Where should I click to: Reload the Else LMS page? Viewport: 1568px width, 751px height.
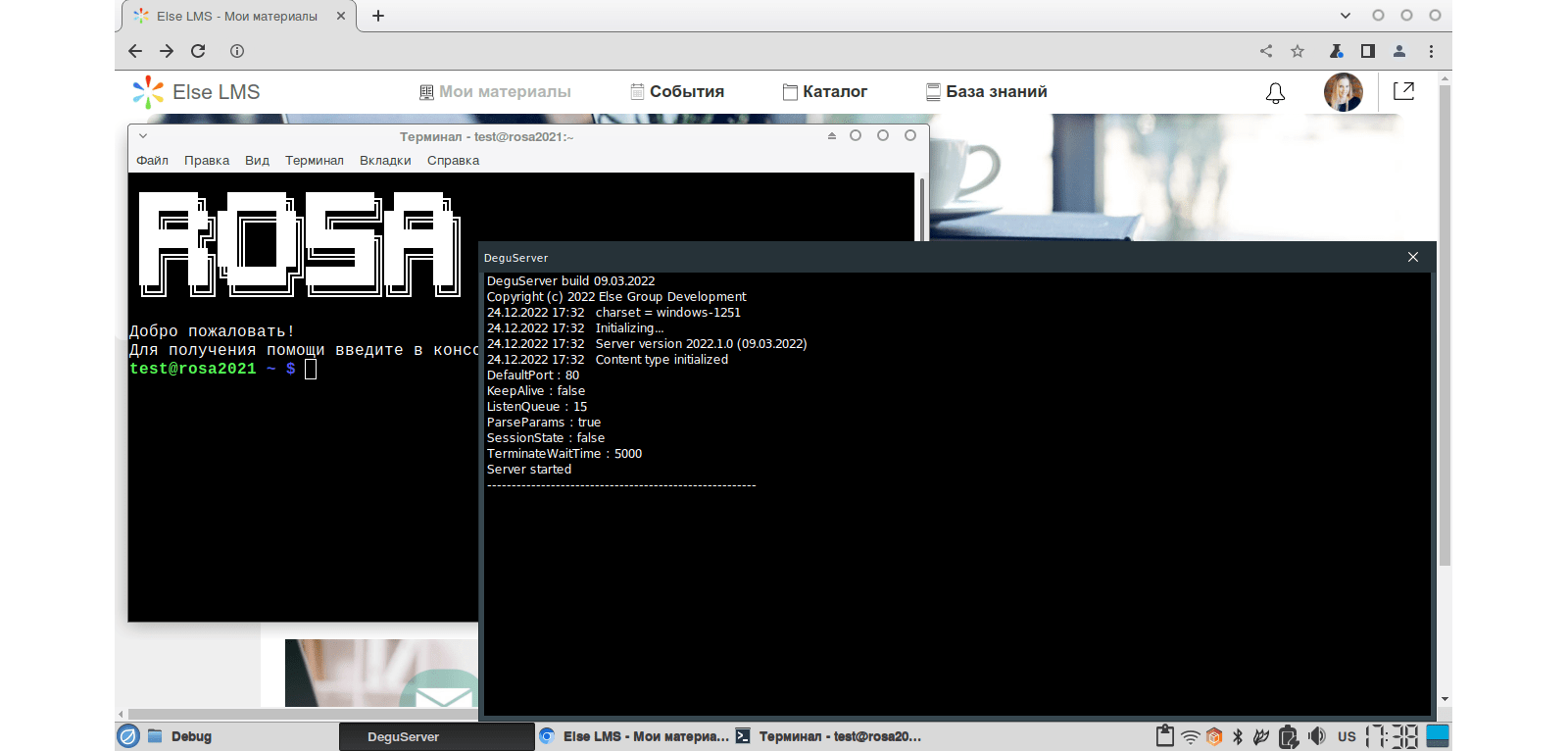pos(198,51)
